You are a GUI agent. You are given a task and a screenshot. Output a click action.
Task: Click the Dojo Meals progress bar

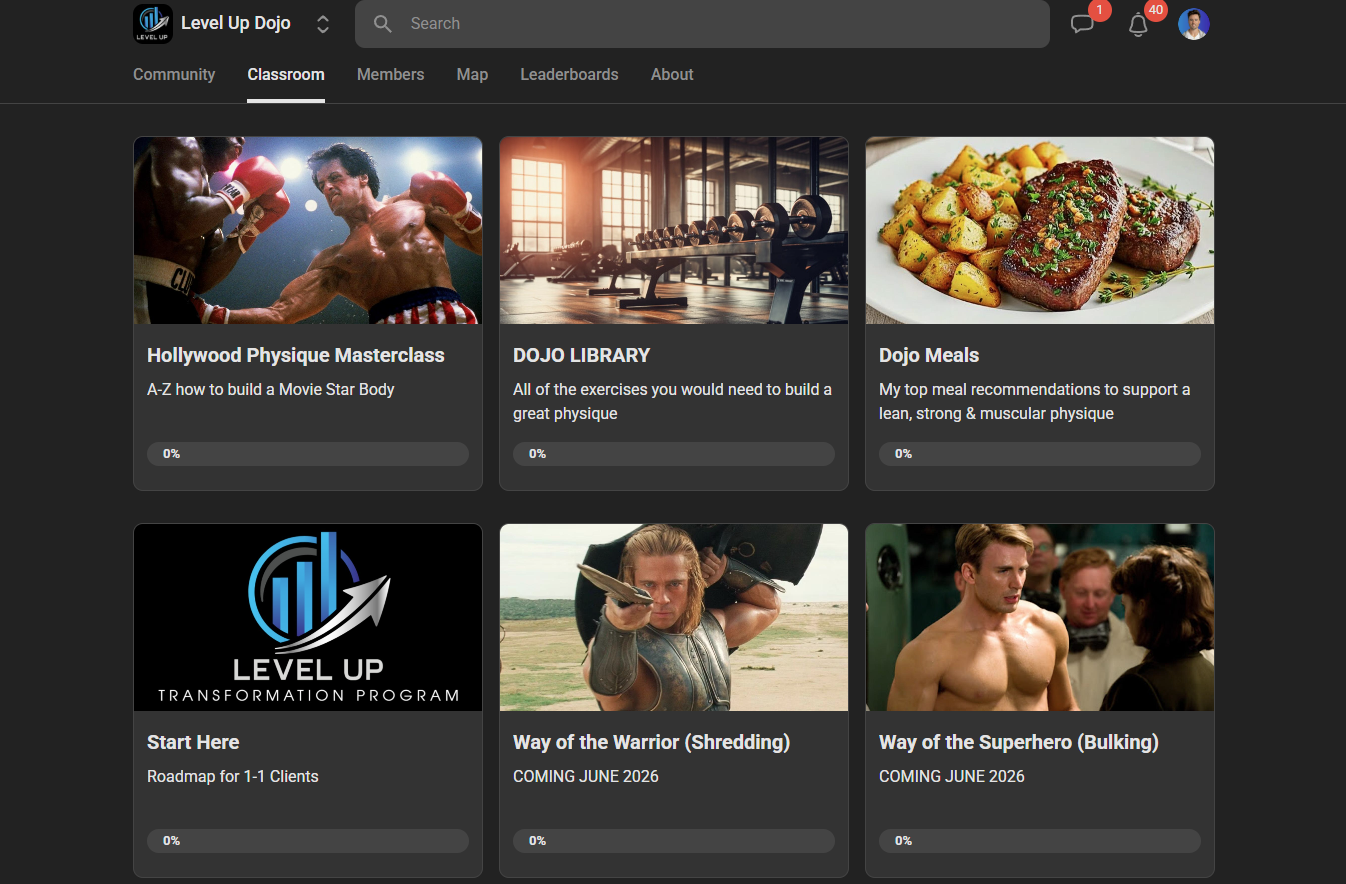point(1040,454)
